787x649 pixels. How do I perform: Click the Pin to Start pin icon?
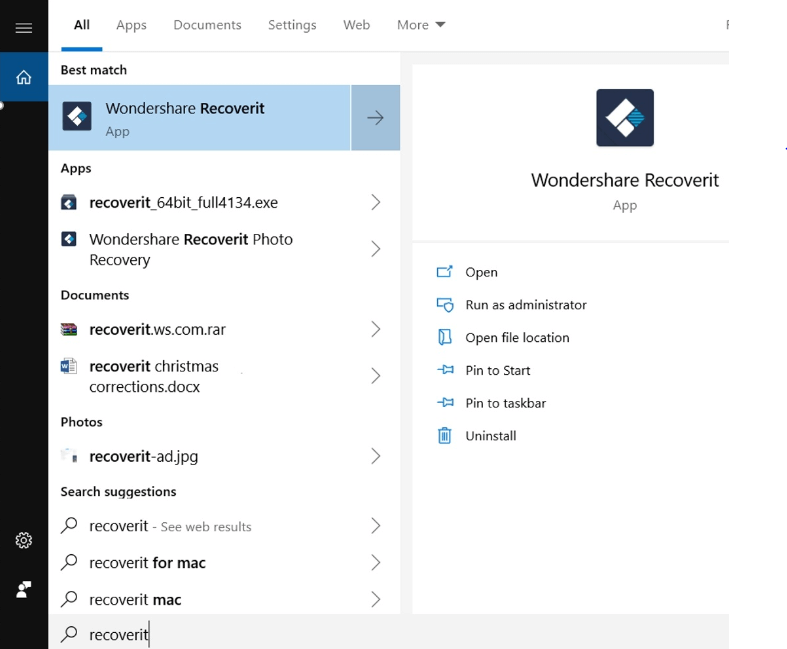tap(445, 370)
